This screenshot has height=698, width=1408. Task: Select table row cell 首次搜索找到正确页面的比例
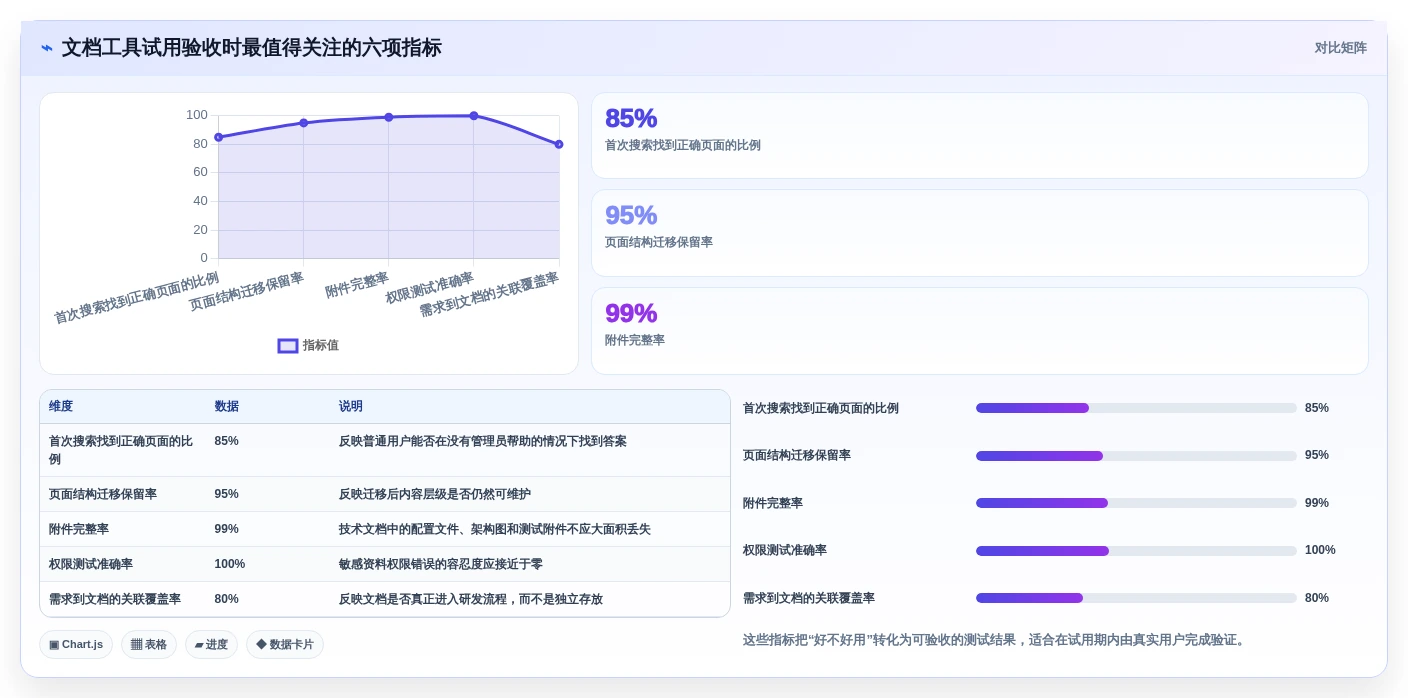click(x=122, y=450)
